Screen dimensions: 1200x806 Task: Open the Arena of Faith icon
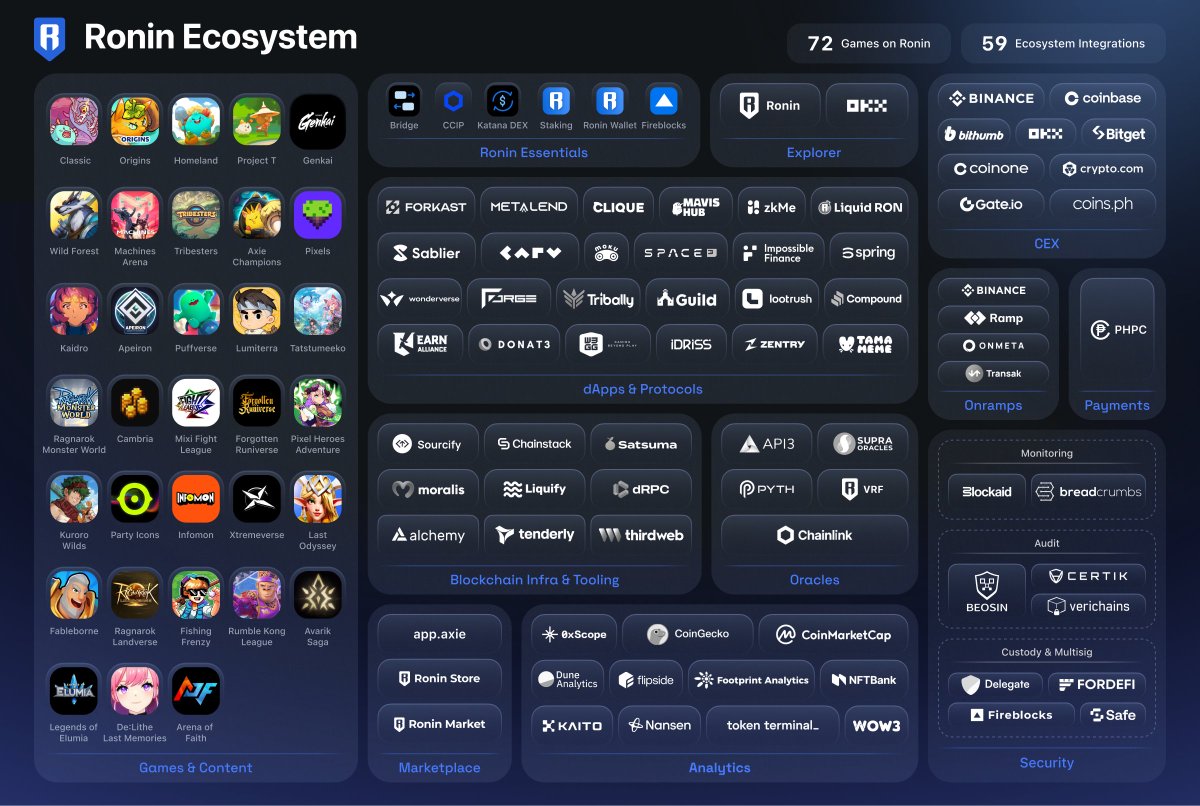[196, 690]
